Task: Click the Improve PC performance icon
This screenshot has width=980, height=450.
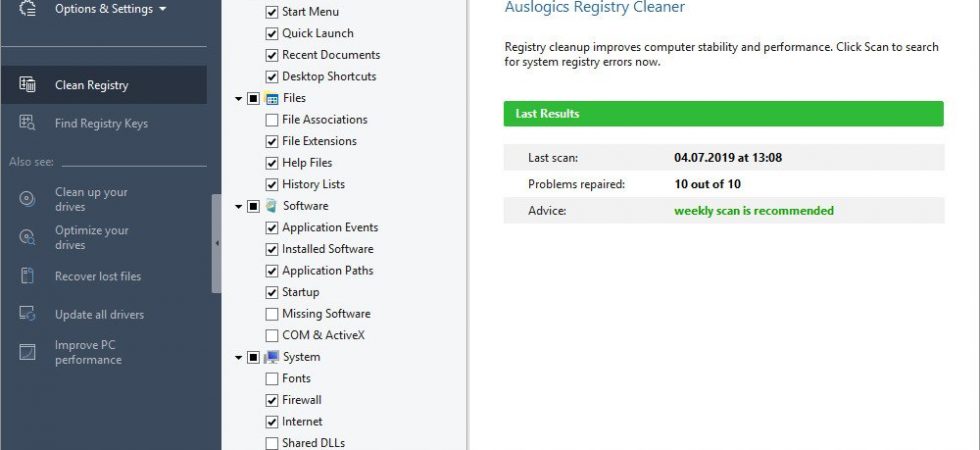Action: pos(28,352)
